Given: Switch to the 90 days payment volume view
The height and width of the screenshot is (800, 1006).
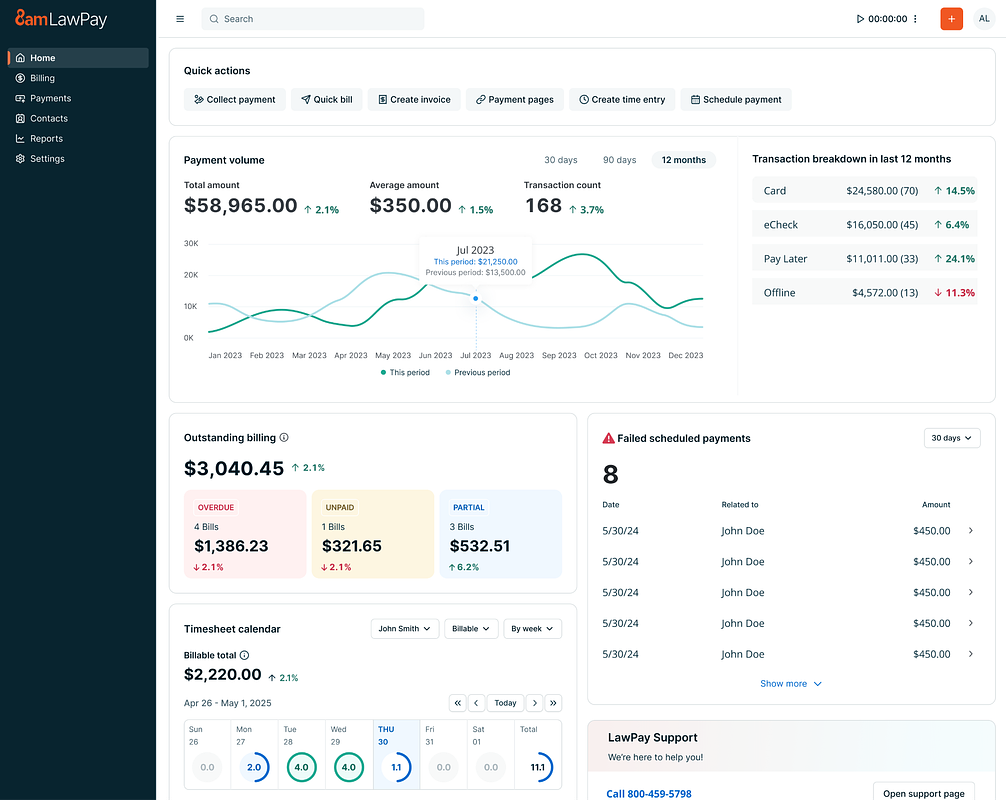Looking at the screenshot, I should pyautogui.click(x=619, y=159).
